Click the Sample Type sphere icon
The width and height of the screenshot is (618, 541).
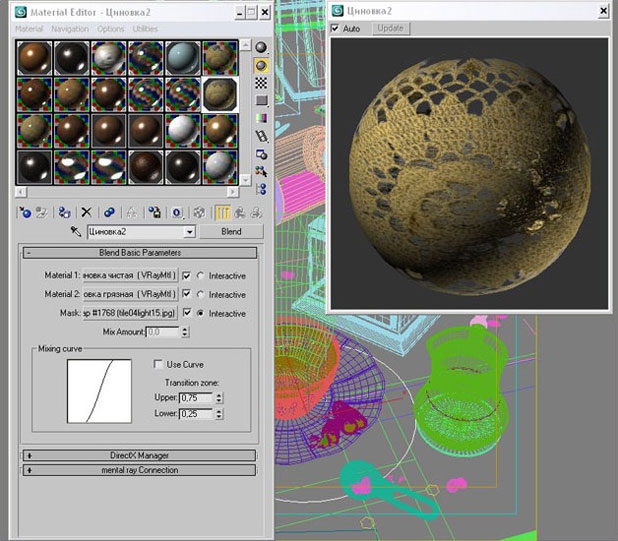pyautogui.click(x=261, y=47)
